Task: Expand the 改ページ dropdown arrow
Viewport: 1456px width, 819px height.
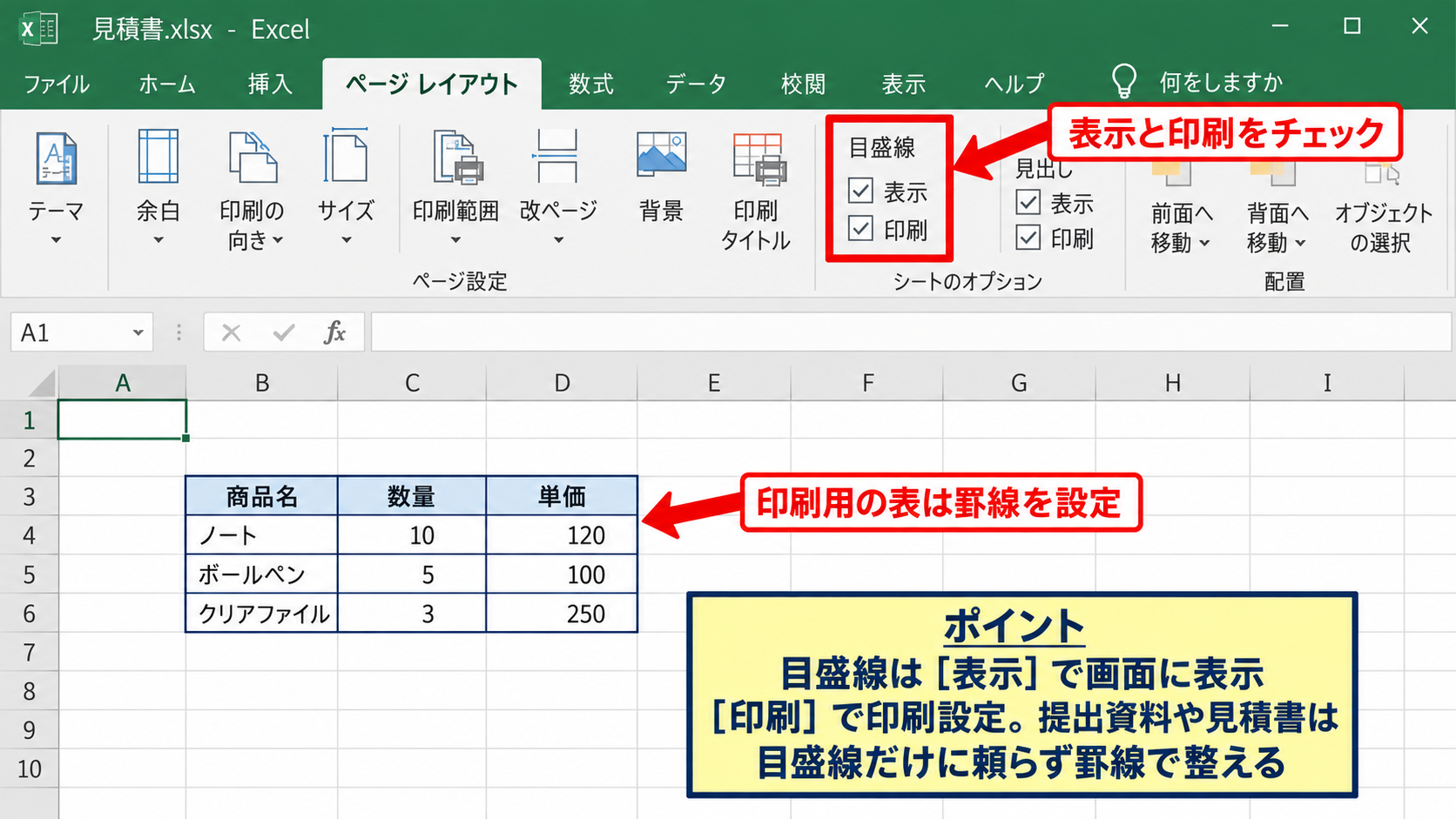Action: [x=558, y=240]
